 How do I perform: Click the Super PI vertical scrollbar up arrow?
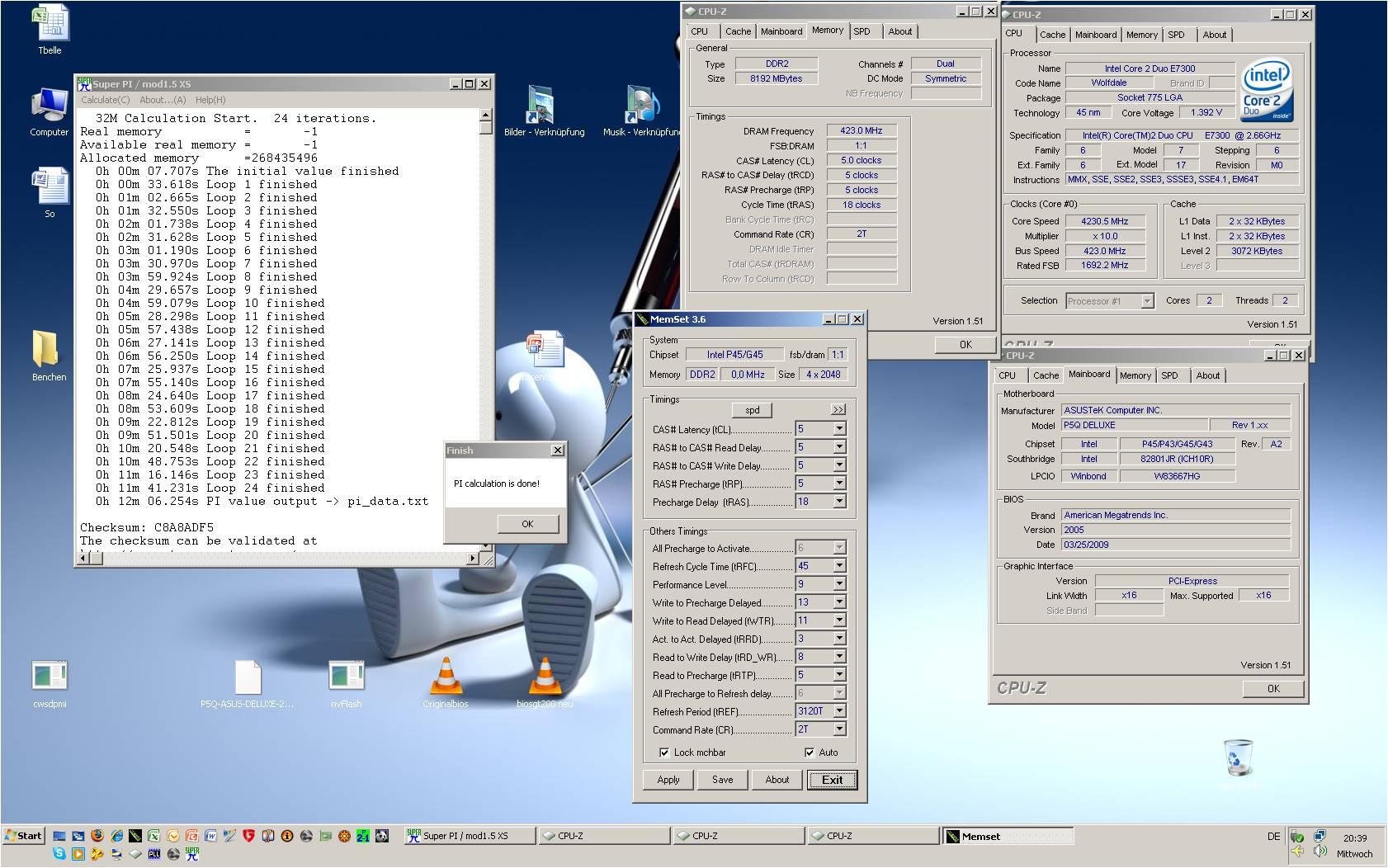click(x=485, y=116)
